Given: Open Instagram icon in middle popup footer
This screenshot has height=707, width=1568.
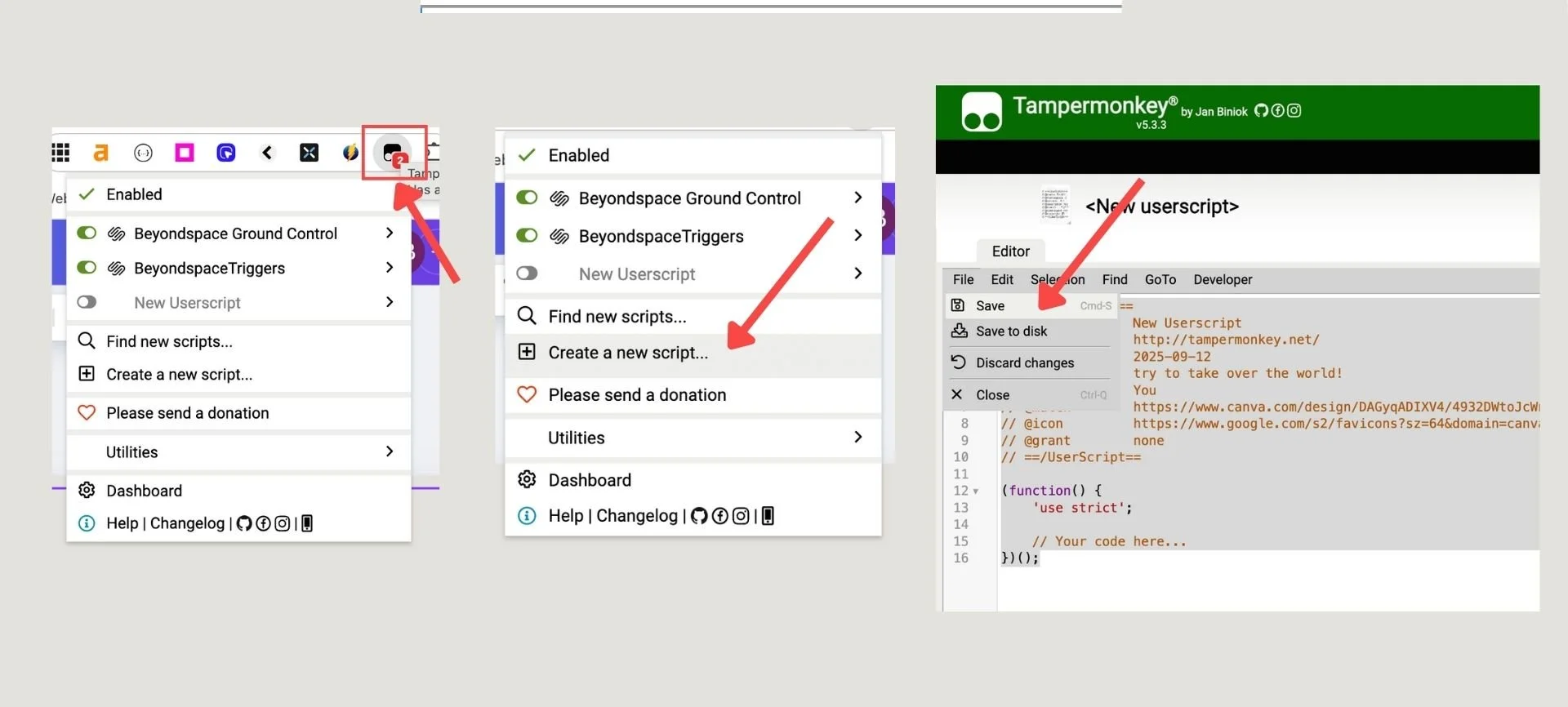Looking at the screenshot, I should [x=741, y=516].
